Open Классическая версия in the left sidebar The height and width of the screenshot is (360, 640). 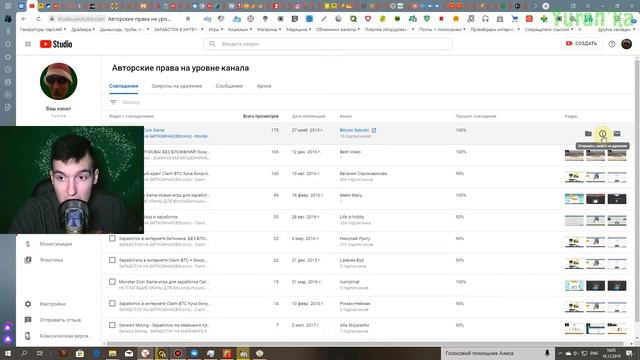tap(65, 336)
